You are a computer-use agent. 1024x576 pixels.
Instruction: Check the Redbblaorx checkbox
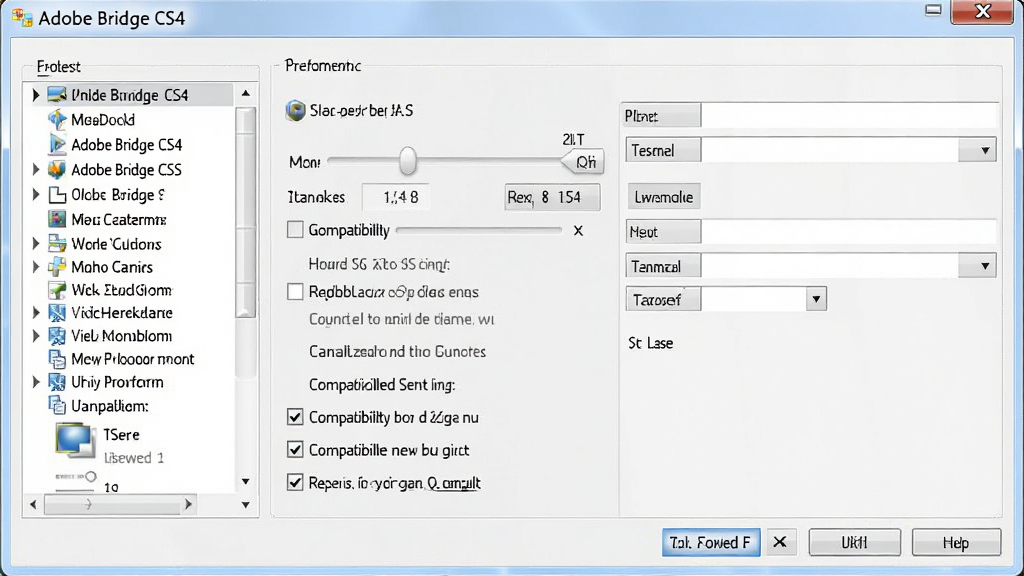[x=295, y=291]
